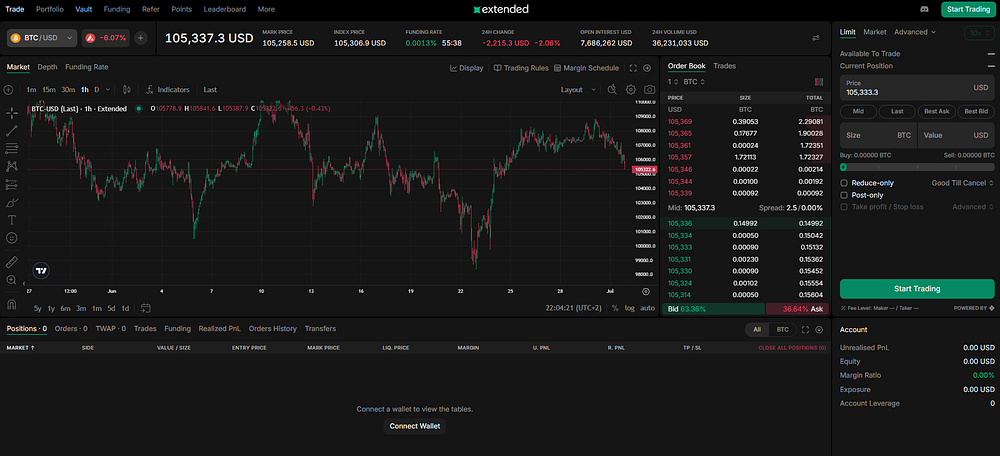Set price with the Best Ask button

click(937, 111)
